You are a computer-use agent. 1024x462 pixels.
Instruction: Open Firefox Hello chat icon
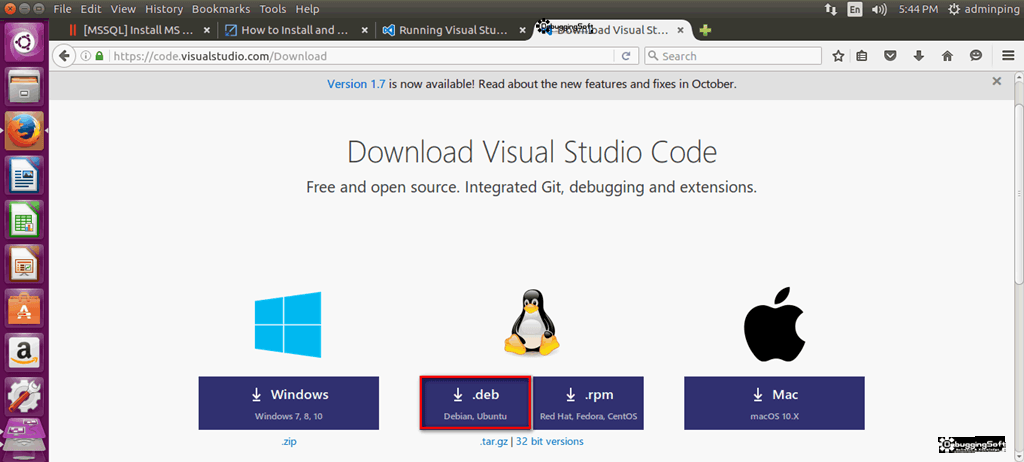click(x=976, y=56)
